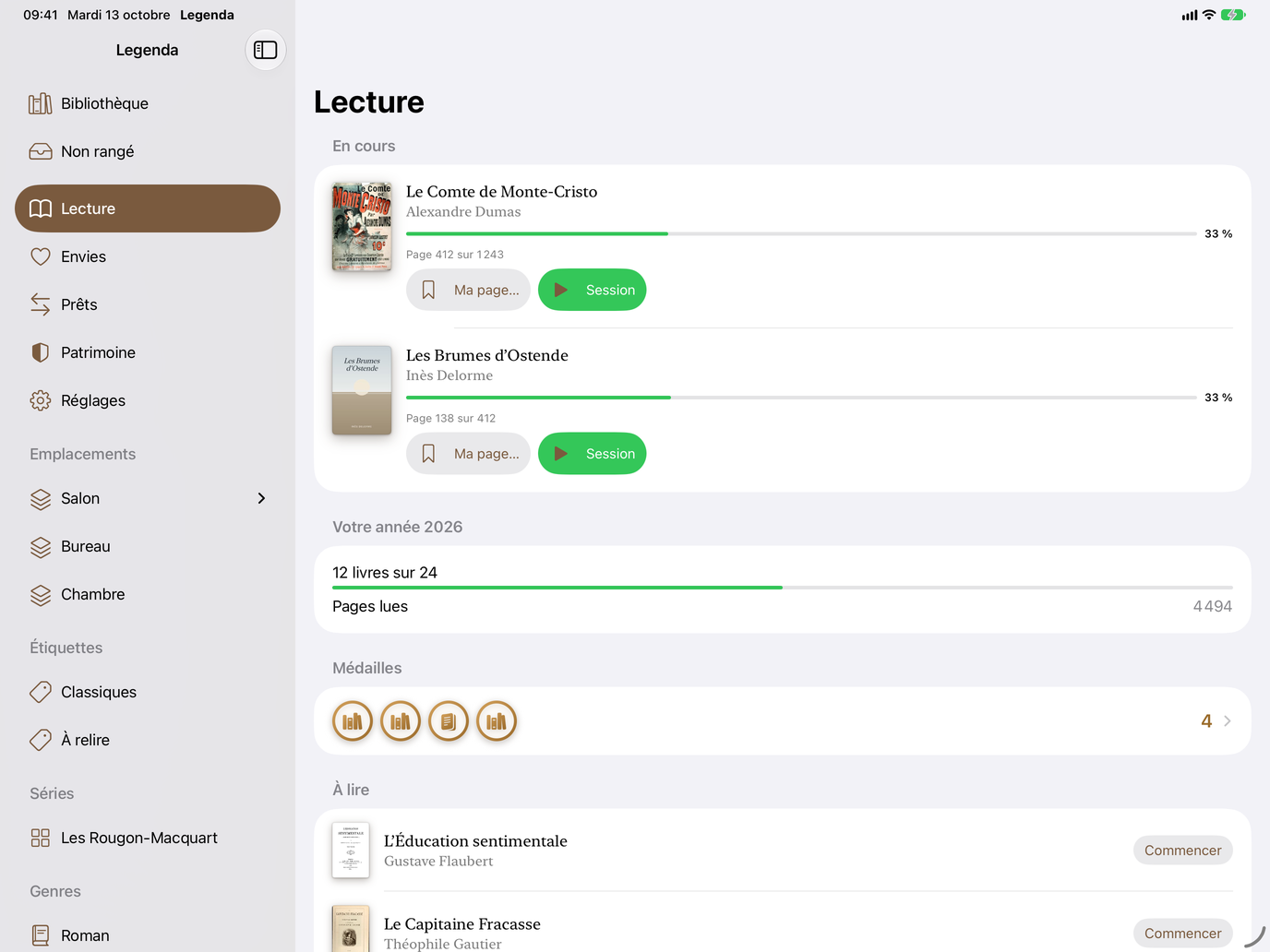Click the Monte-Cristo reading progress bar
The height and width of the screenshot is (952, 1270).
[801, 234]
